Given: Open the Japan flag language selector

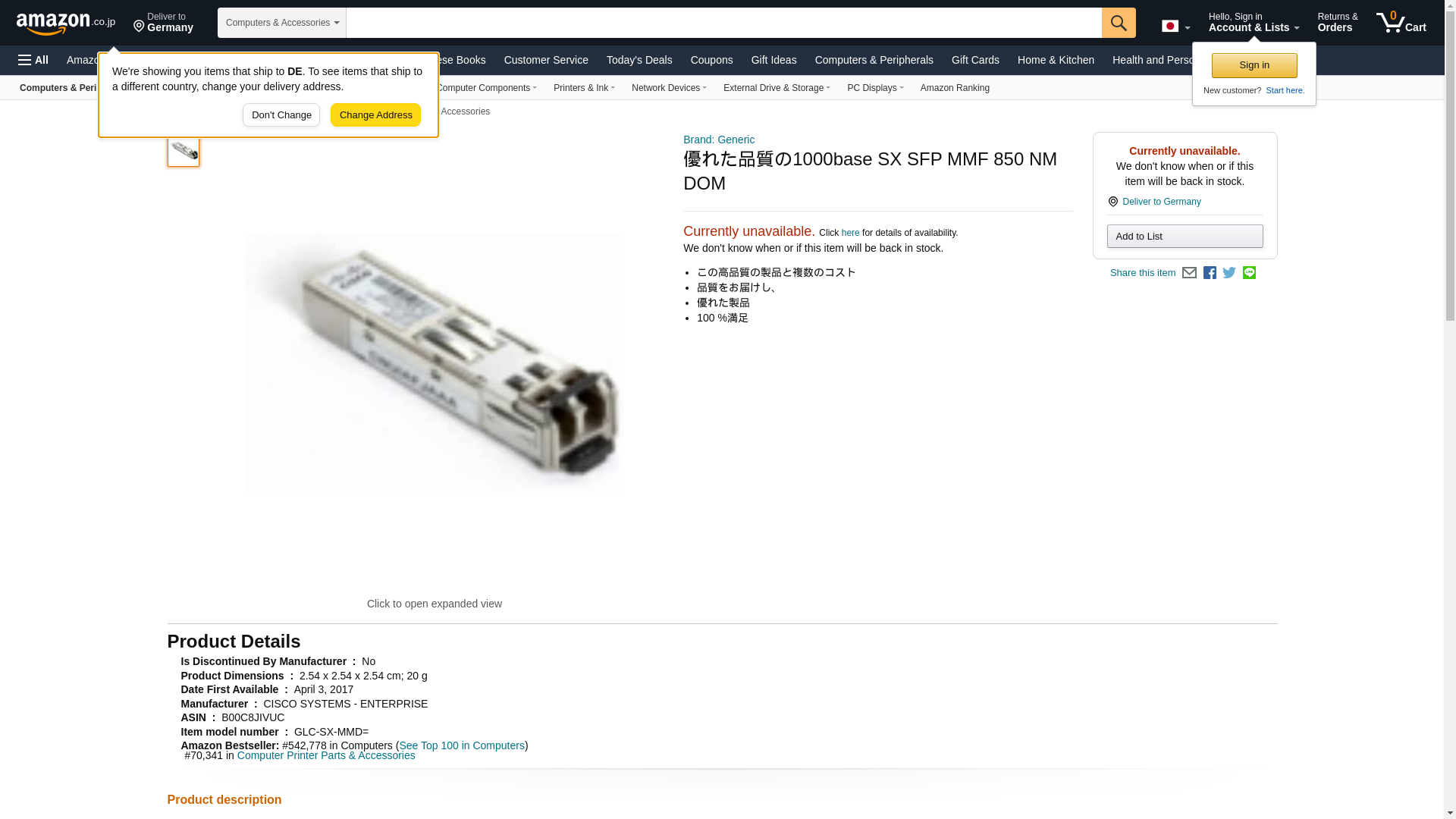Looking at the screenshot, I should (1176, 26).
